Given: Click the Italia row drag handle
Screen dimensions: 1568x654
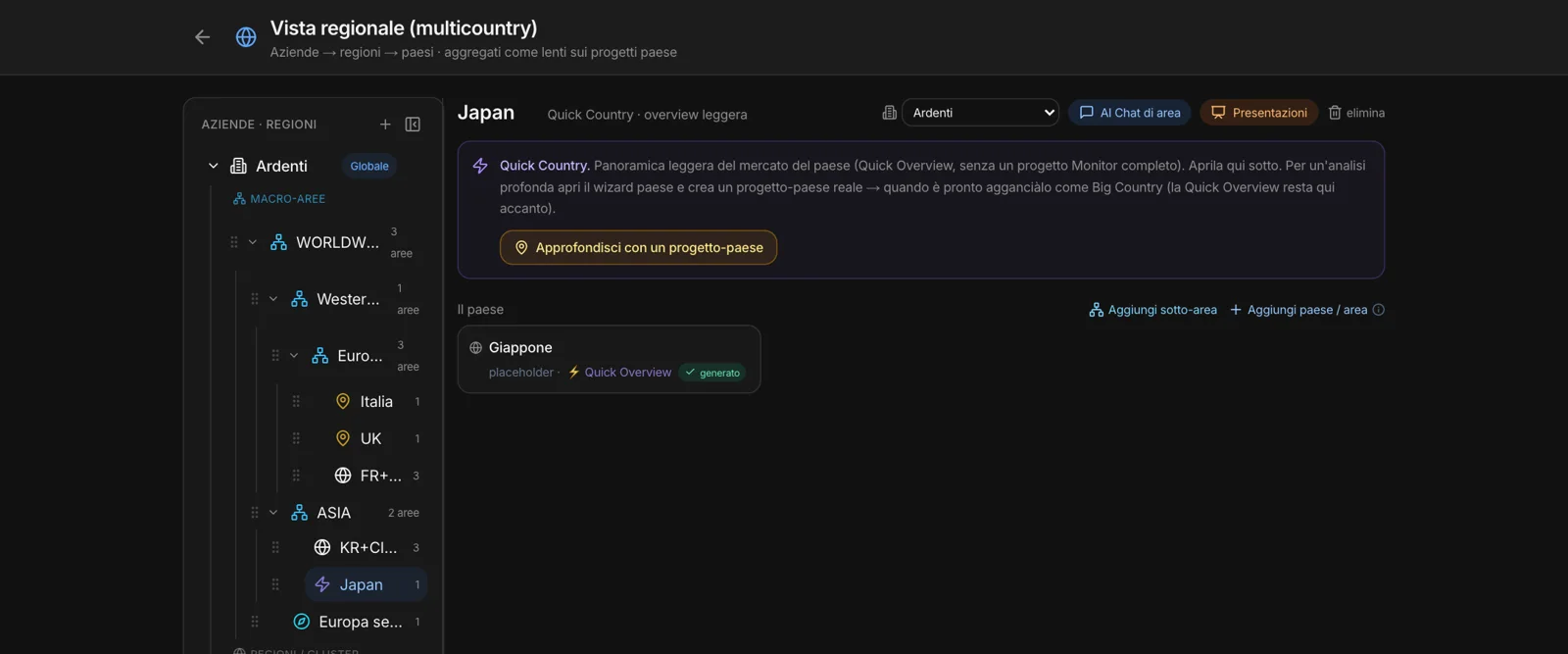Looking at the screenshot, I should point(296,401).
